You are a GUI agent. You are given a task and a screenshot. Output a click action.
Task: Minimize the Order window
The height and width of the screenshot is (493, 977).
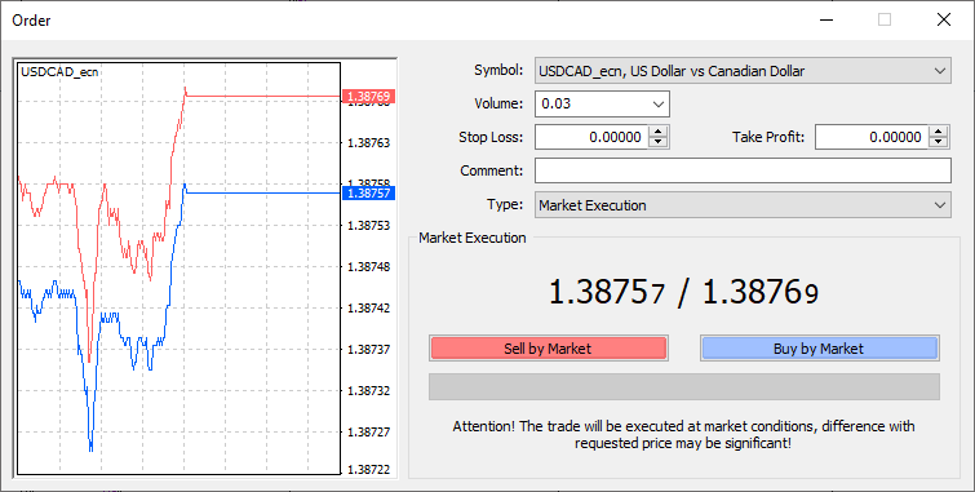click(825, 20)
